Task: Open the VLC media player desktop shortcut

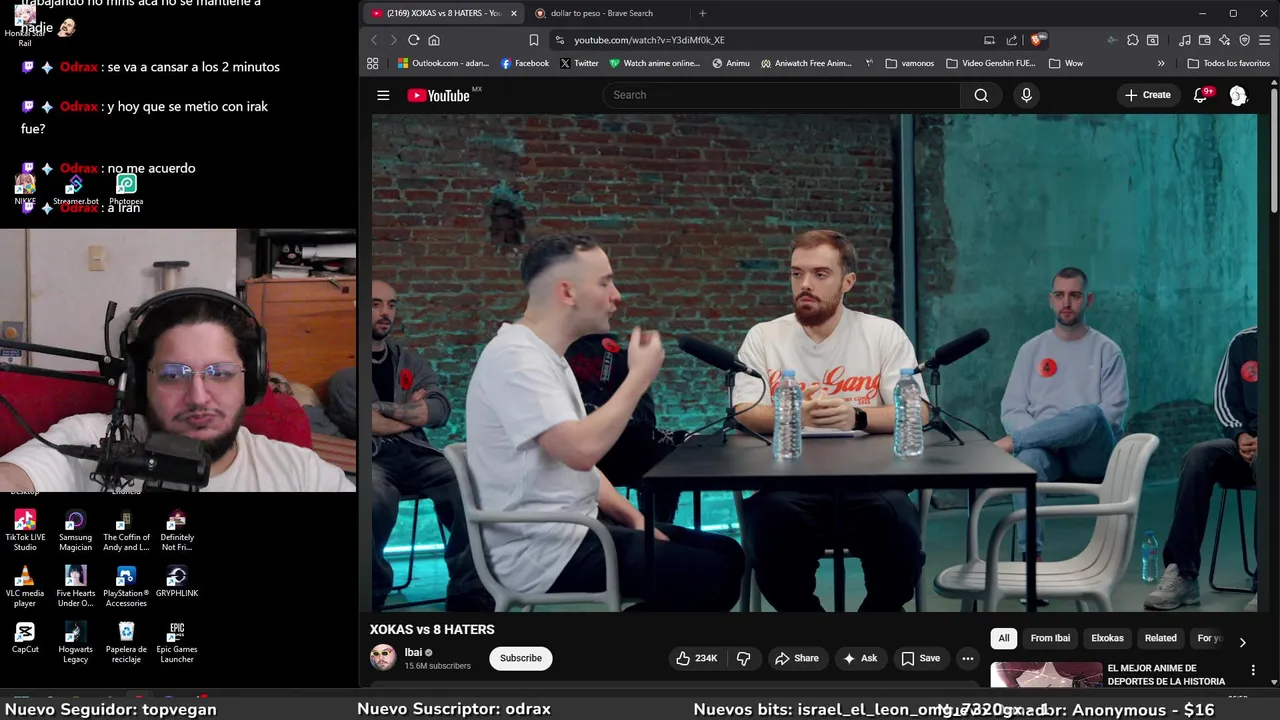Action: coord(25,586)
